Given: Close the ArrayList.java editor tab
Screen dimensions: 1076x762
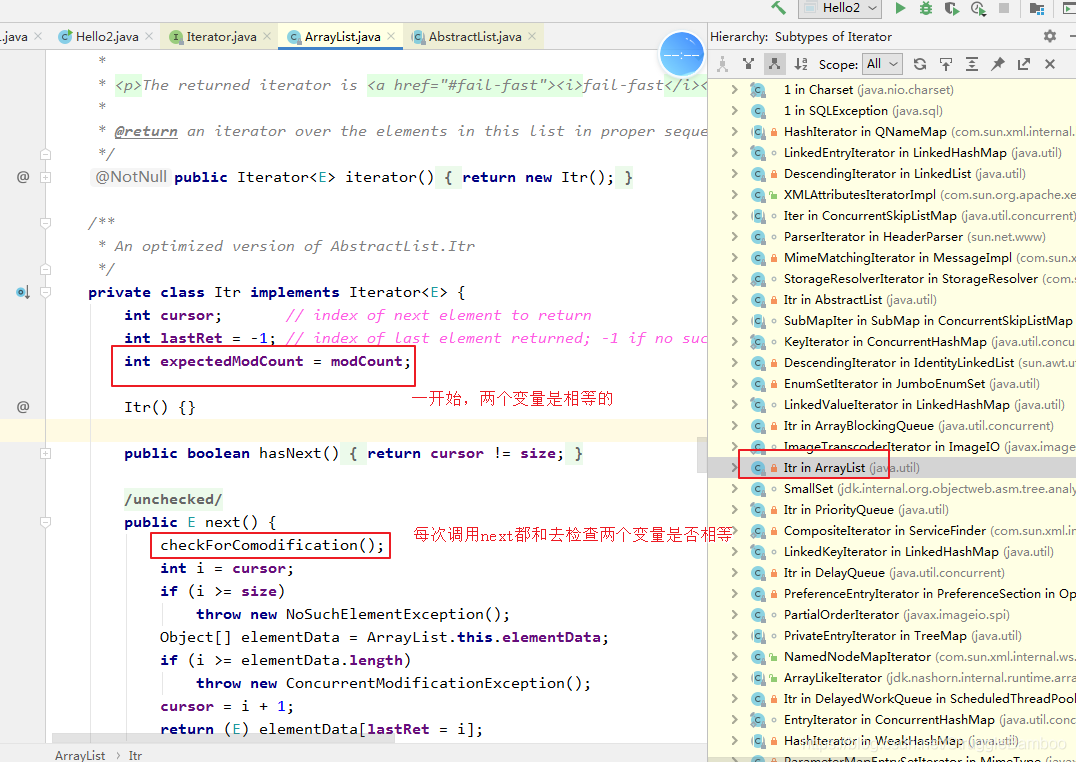Looking at the screenshot, I should pyautogui.click(x=391, y=36).
